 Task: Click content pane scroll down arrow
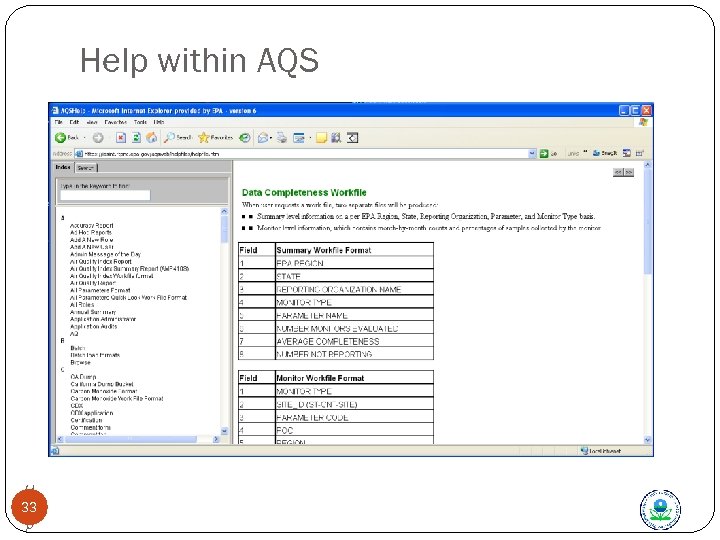(x=647, y=440)
